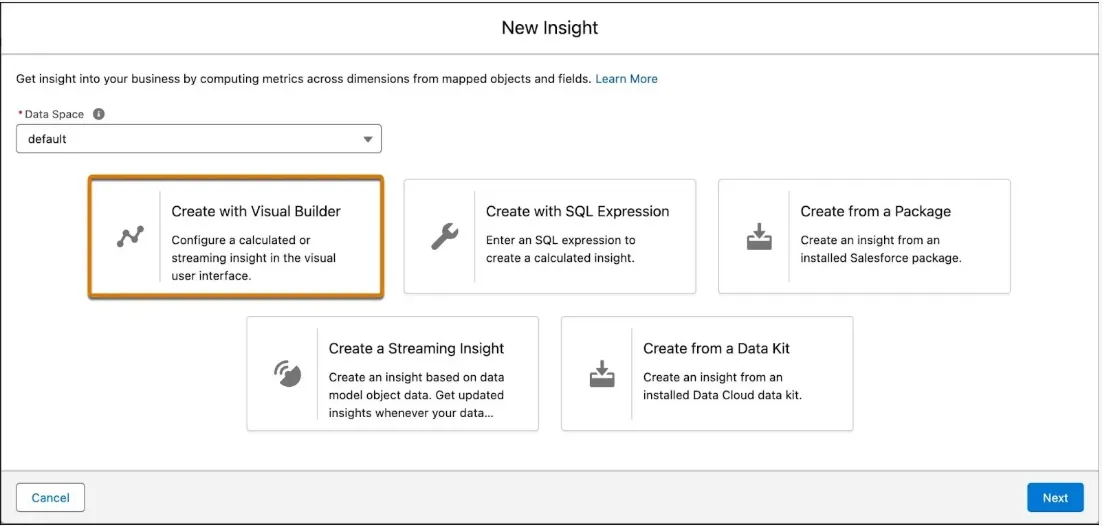The height and width of the screenshot is (526, 1102).
Task: Click the SQL Expression description text
Action: [561, 249]
